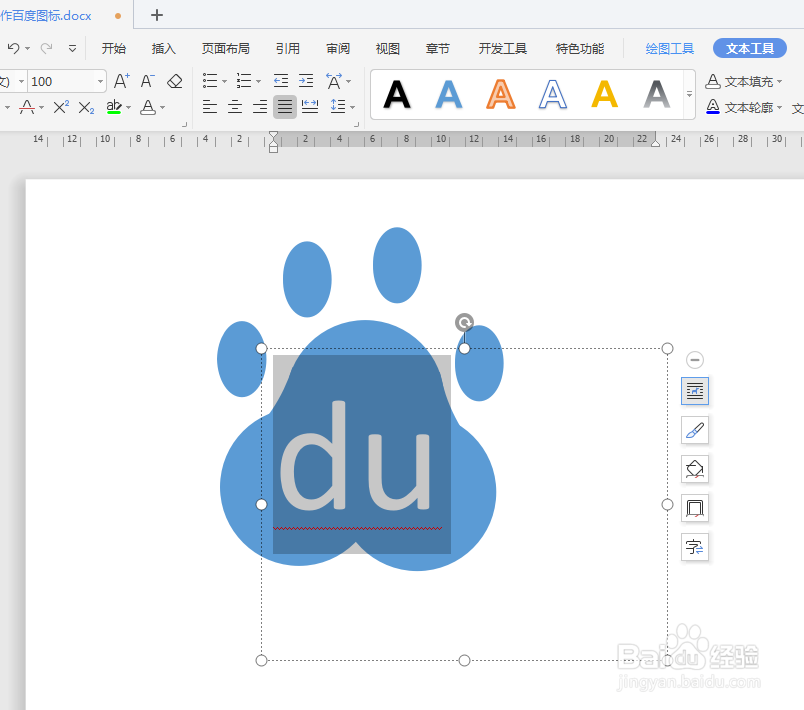Apply orange outlined text style A
This screenshot has width=804, height=710.
(x=501, y=95)
